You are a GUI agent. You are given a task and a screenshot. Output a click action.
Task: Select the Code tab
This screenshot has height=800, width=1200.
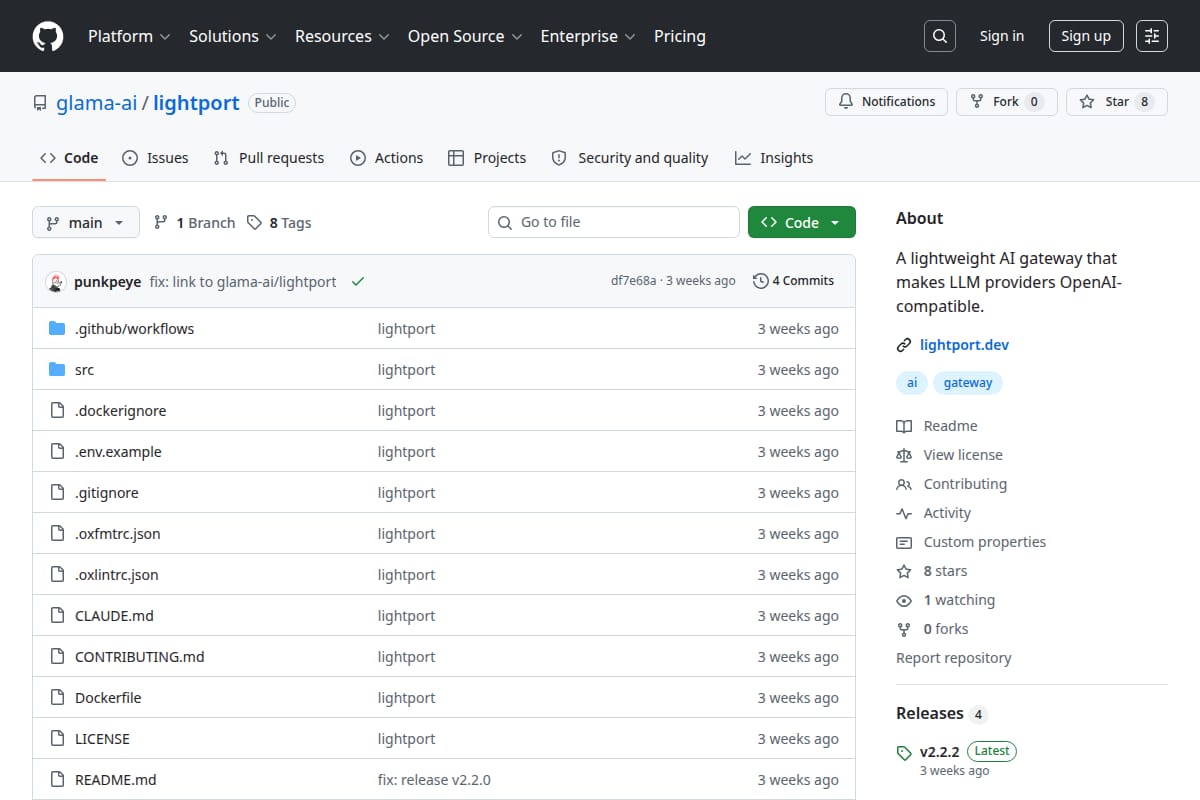coord(69,158)
